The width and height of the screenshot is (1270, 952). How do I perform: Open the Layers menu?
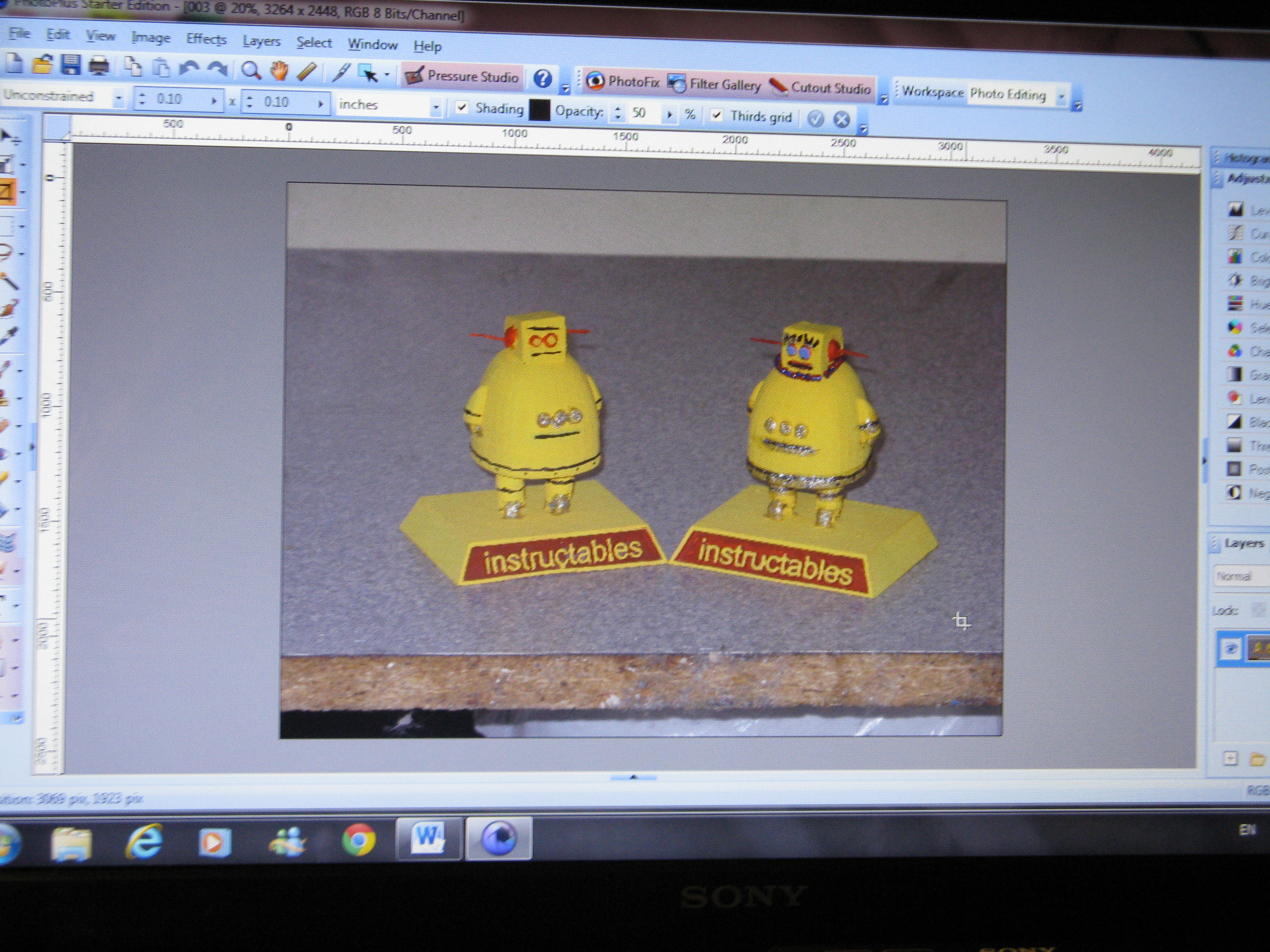pyautogui.click(x=261, y=41)
